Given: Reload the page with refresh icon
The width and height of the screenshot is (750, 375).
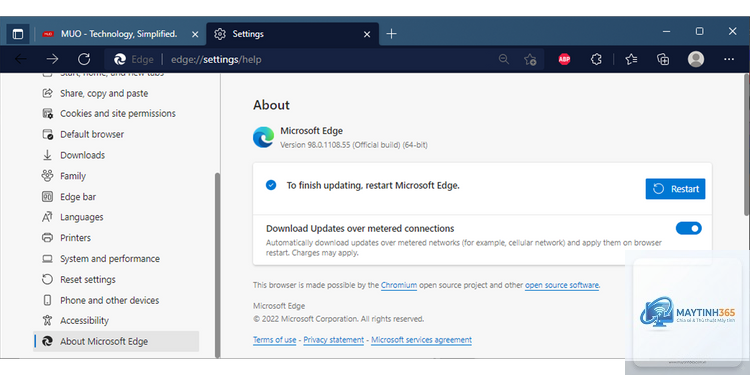Looking at the screenshot, I should coord(84,59).
